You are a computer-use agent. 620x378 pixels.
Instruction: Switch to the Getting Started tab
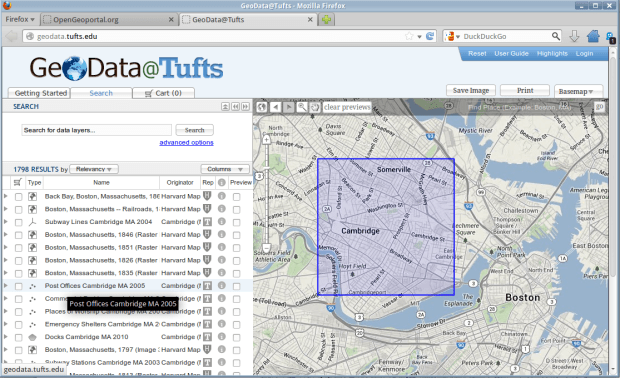tap(39, 93)
